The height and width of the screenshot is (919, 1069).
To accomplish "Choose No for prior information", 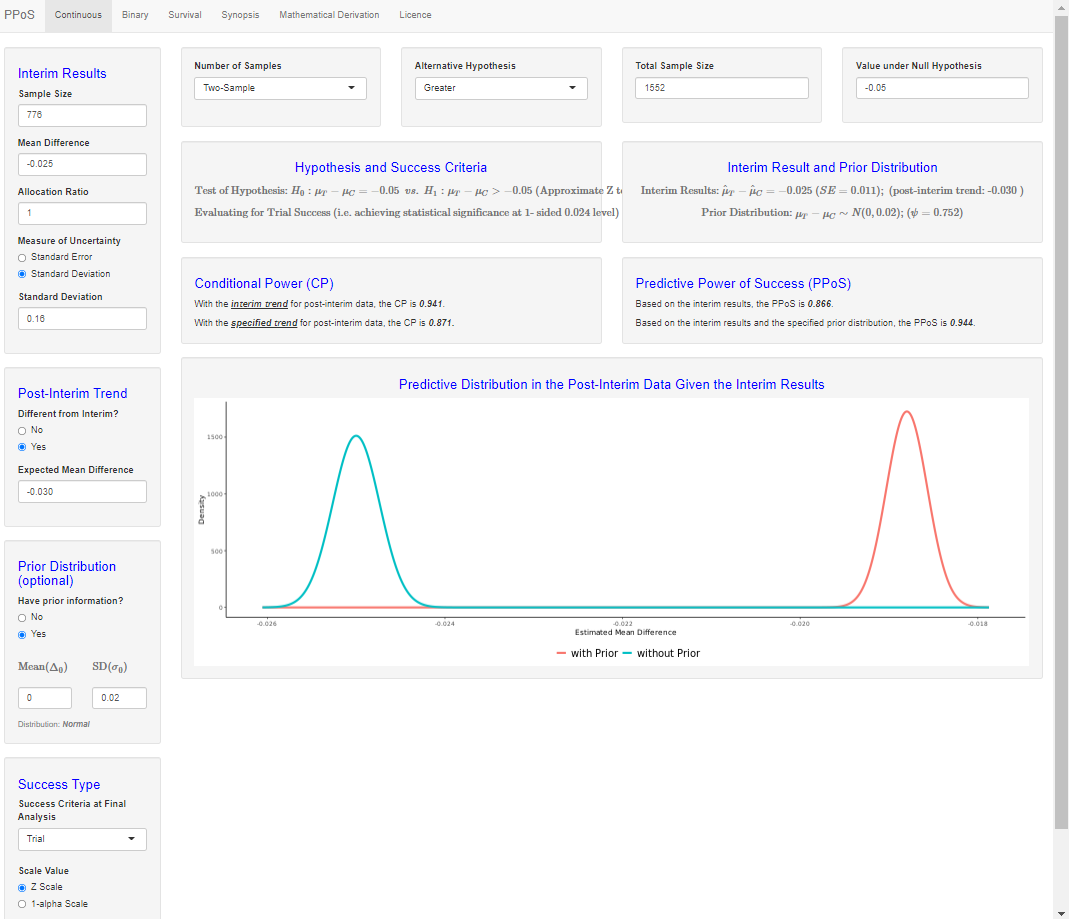I will pyautogui.click(x=23, y=617).
